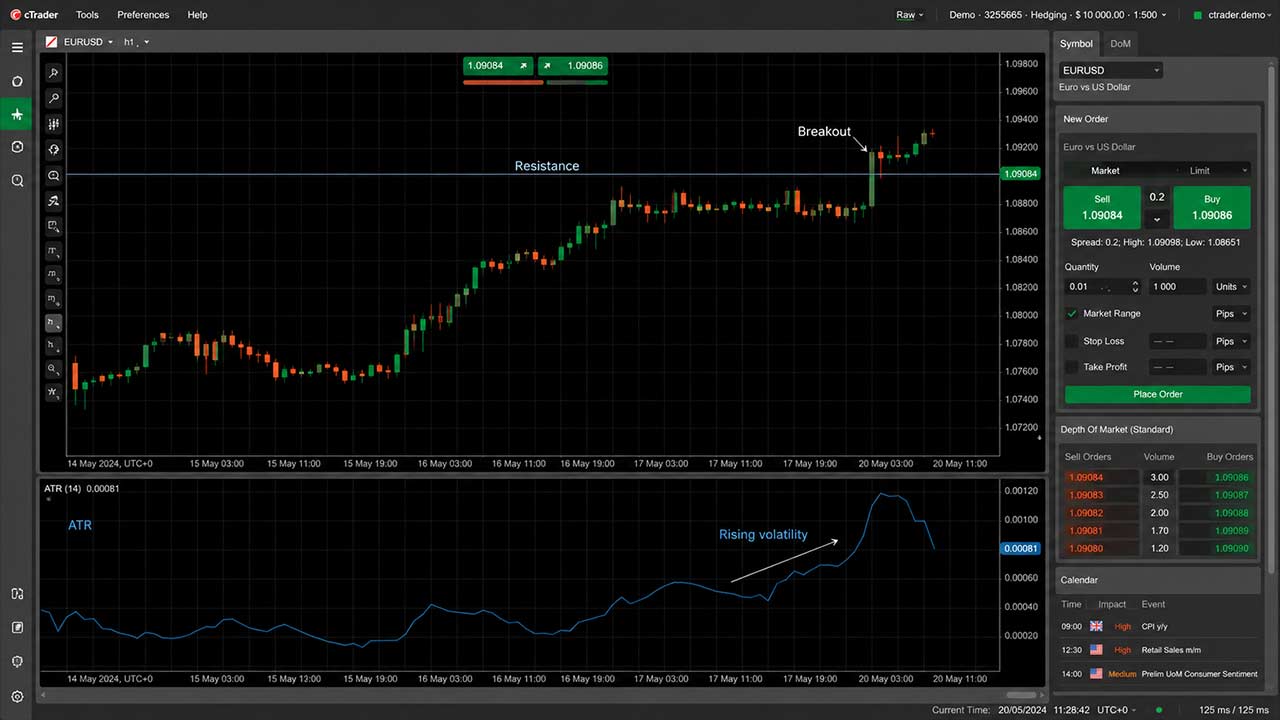1280x720 pixels.
Task: Open the journal notes icon in sidebar
Action: click(x=17, y=627)
